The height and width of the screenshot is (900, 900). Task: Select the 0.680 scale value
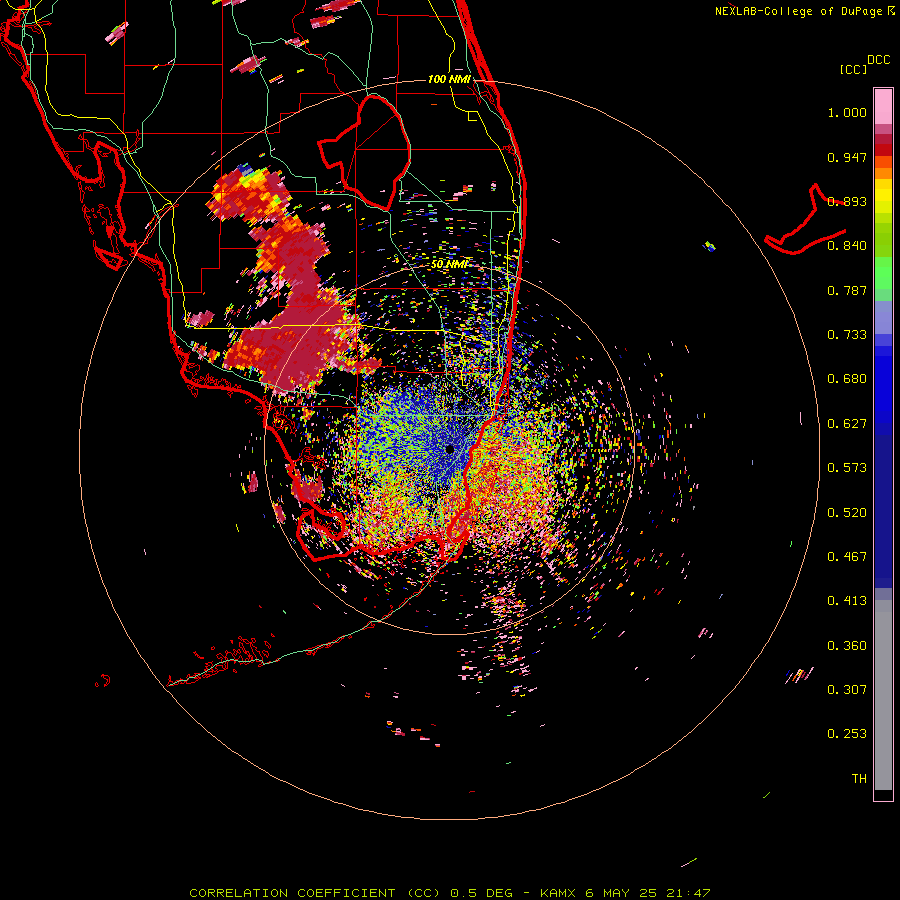click(x=847, y=379)
